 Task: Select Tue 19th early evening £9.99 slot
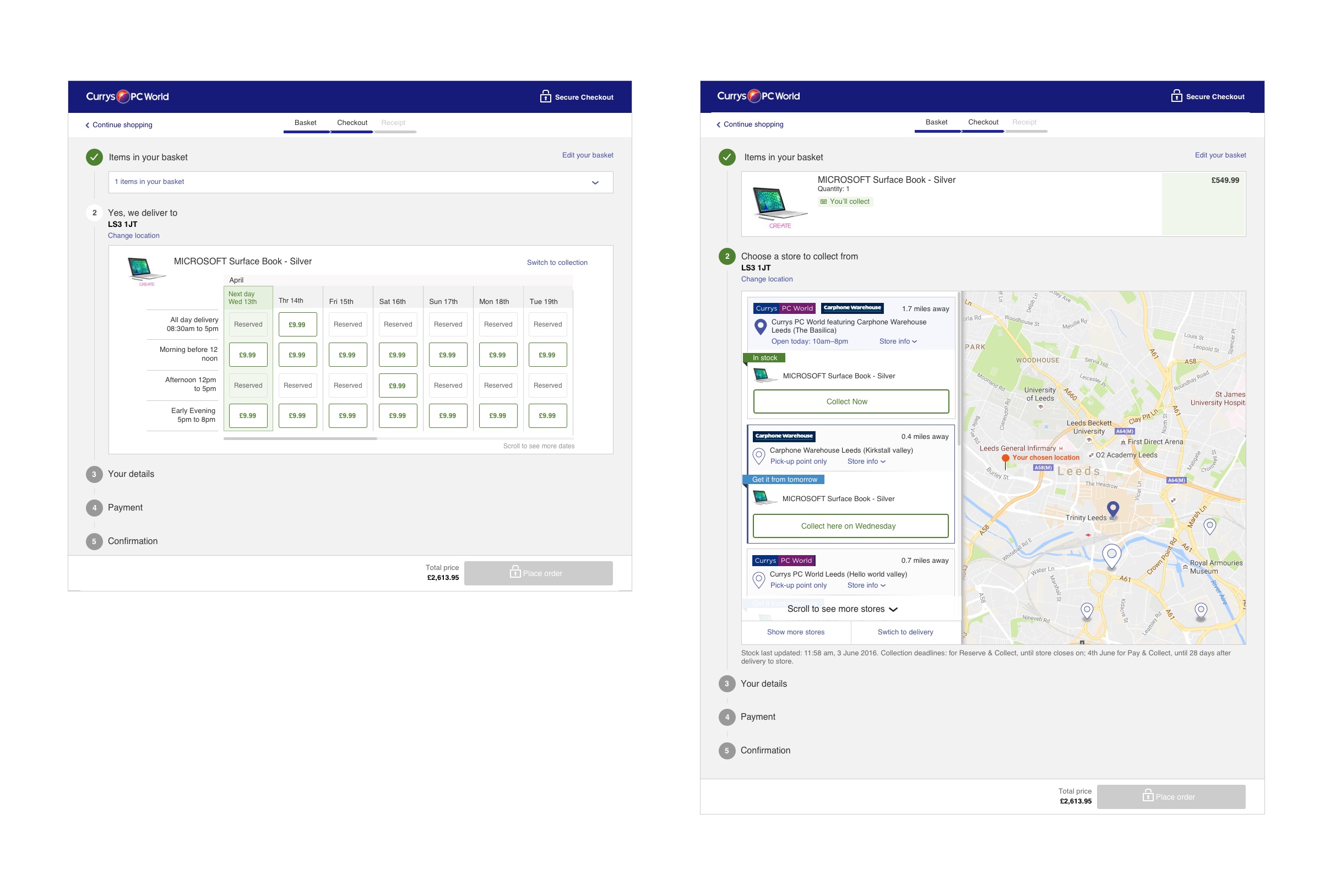[x=547, y=416]
